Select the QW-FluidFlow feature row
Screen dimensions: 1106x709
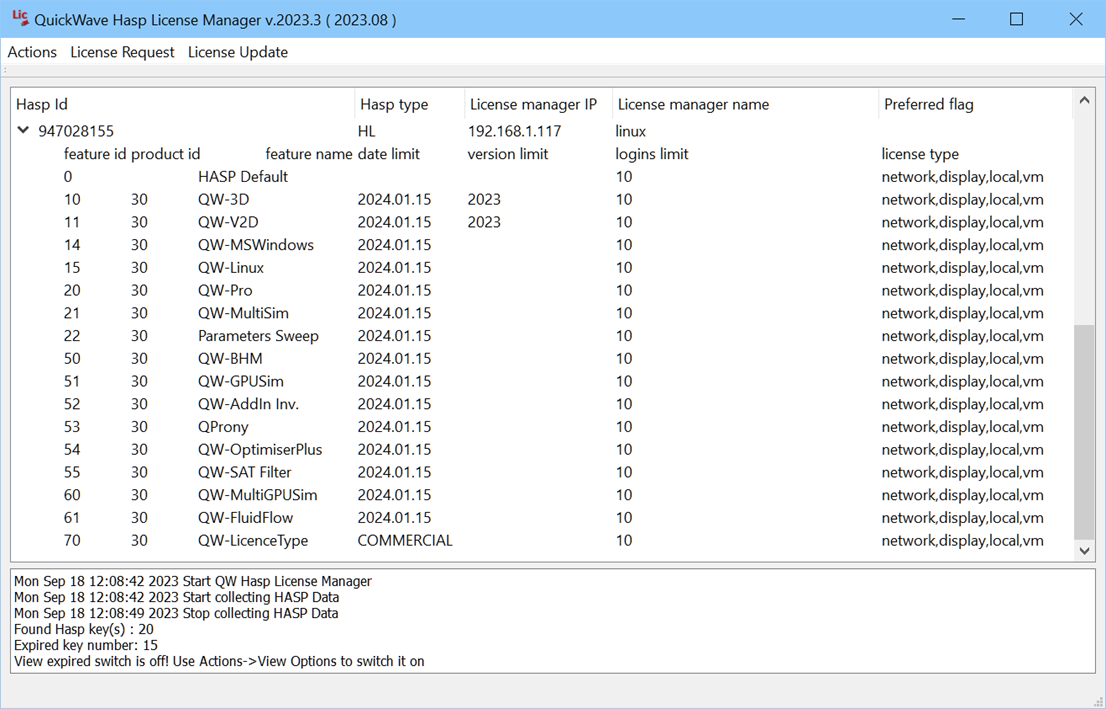(542, 517)
